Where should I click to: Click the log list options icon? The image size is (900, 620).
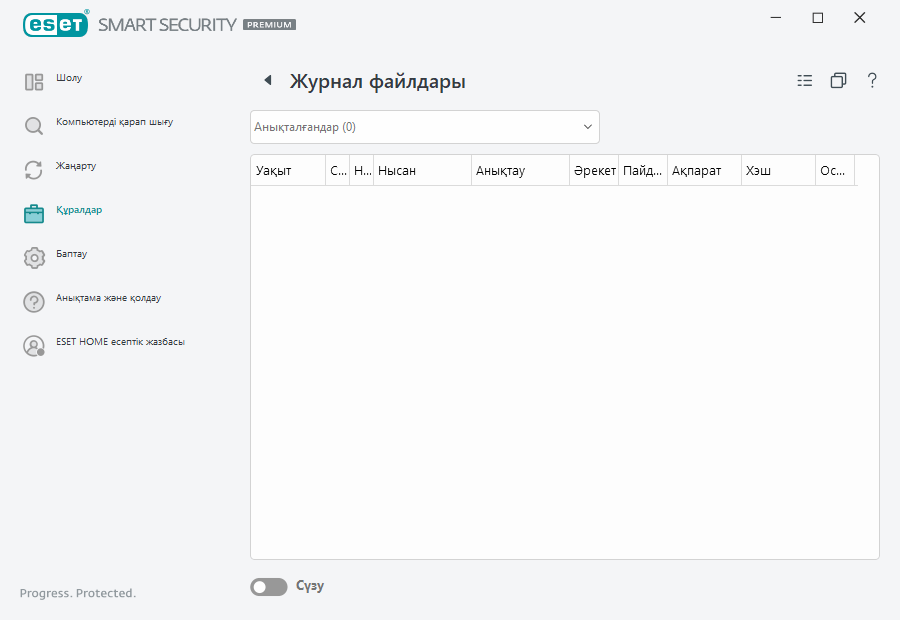pyautogui.click(x=804, y=80)
